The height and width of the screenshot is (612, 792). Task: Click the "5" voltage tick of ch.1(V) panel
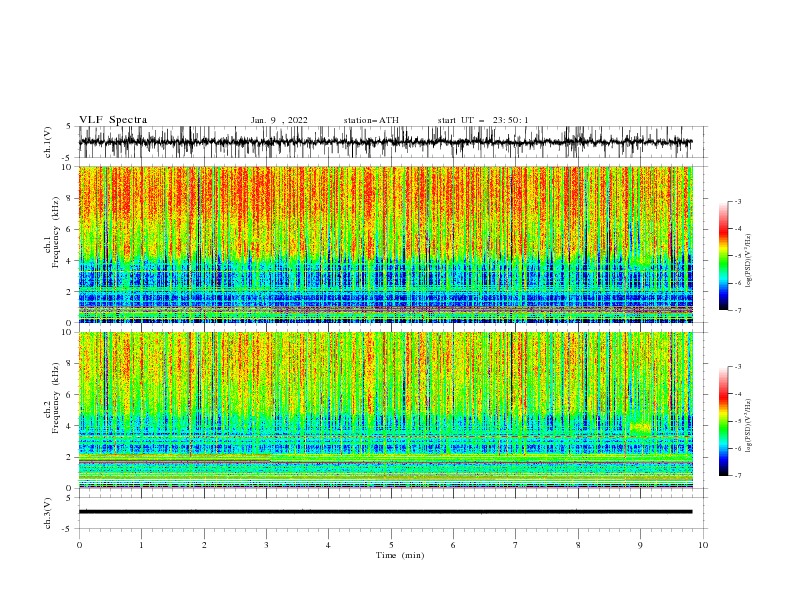point(69,126)
